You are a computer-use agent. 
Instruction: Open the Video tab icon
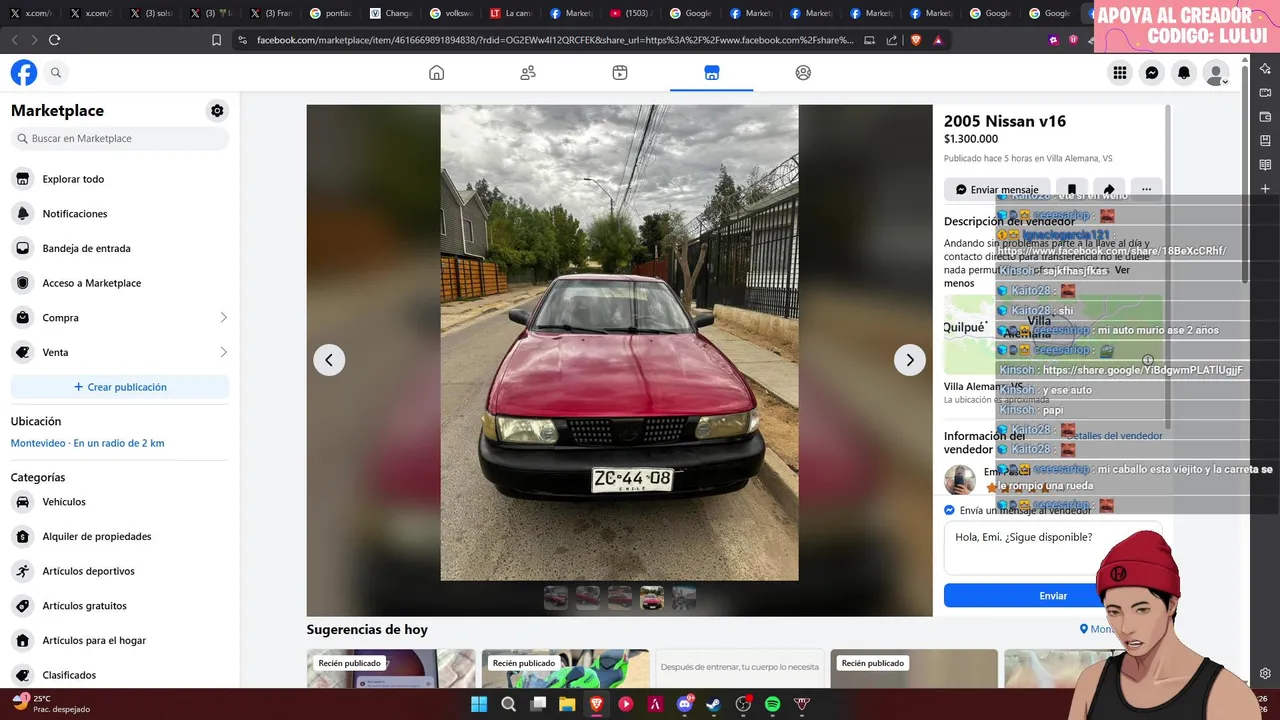click(x=620, y=73)
